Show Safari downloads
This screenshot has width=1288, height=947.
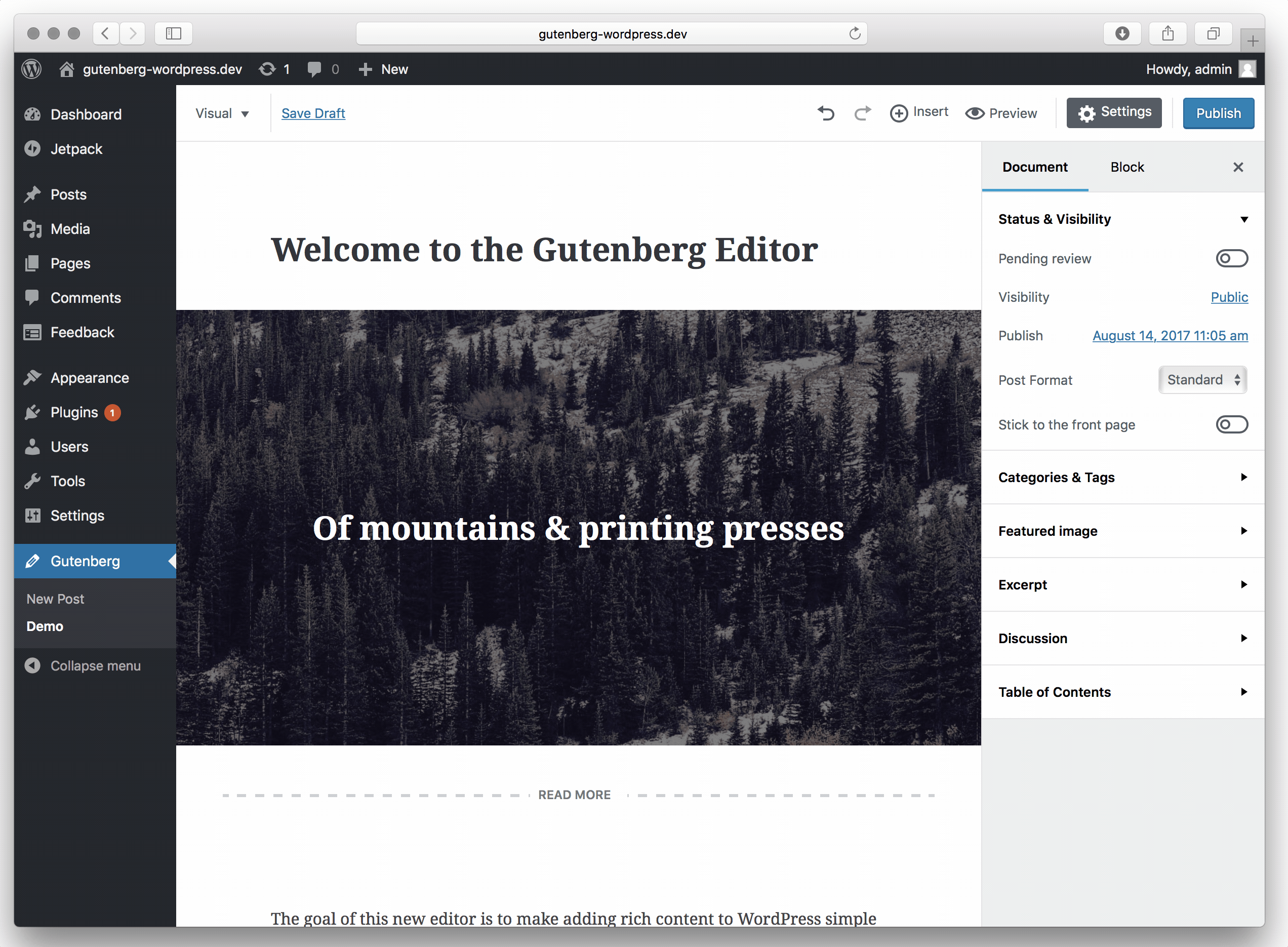[1122, 33]
